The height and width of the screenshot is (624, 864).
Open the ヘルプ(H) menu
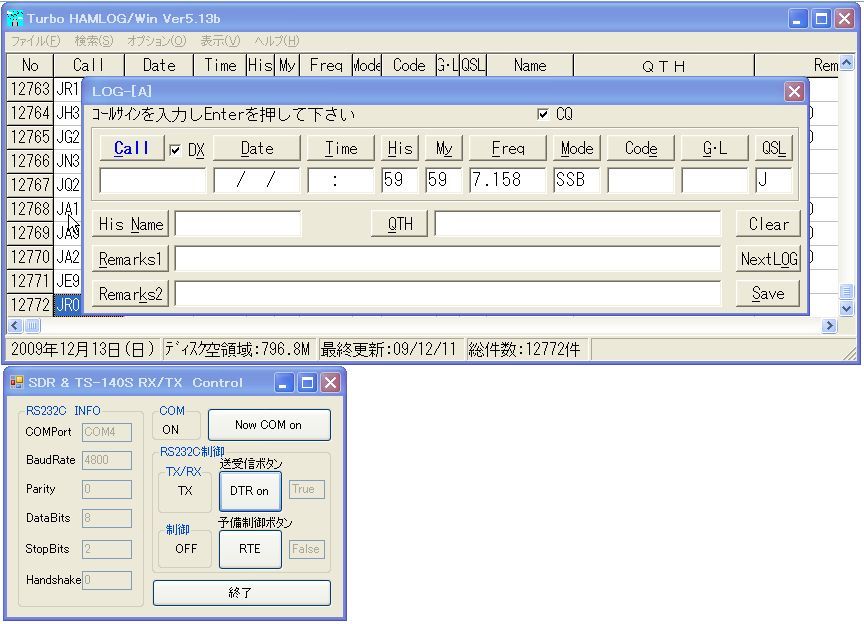277,41
